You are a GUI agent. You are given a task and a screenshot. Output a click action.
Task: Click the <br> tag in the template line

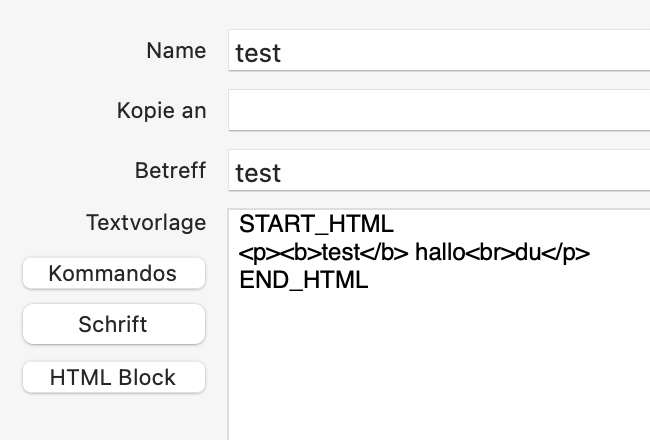tap(490, 252)
